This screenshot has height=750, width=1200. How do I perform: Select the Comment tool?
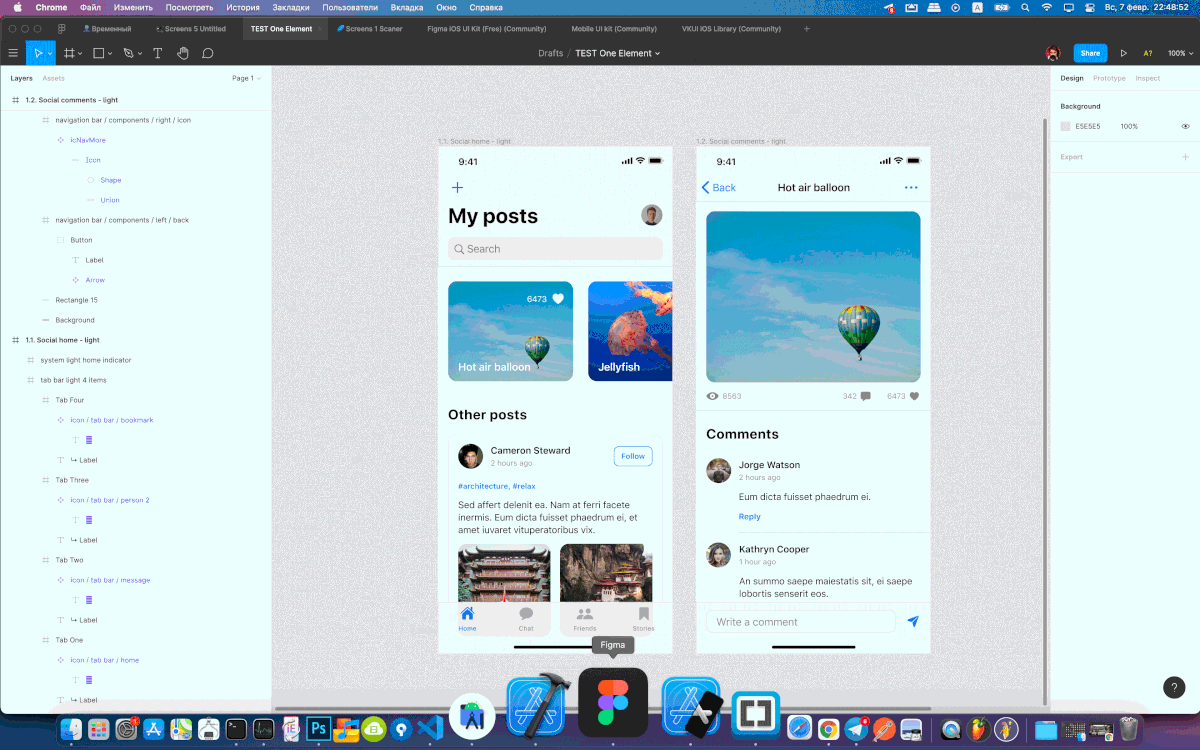[x=208, y=53]
